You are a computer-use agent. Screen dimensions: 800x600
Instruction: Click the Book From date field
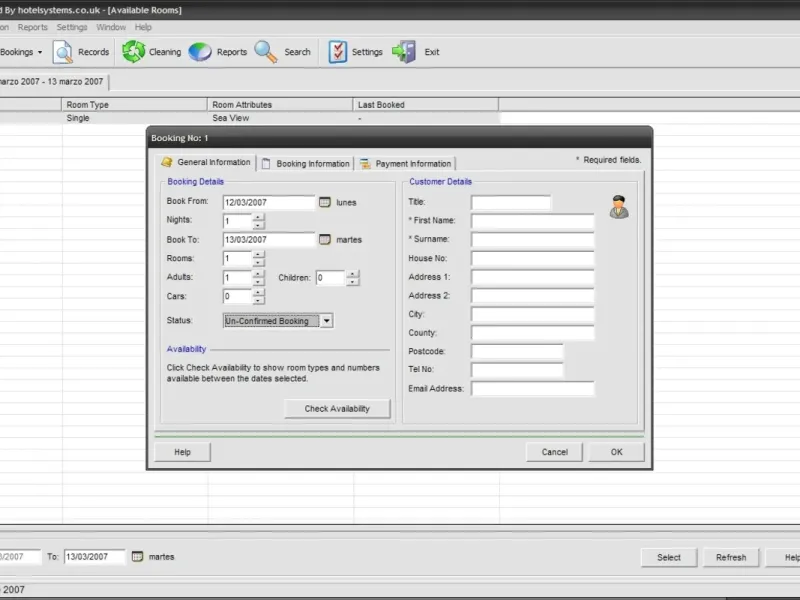pos(269,203)
